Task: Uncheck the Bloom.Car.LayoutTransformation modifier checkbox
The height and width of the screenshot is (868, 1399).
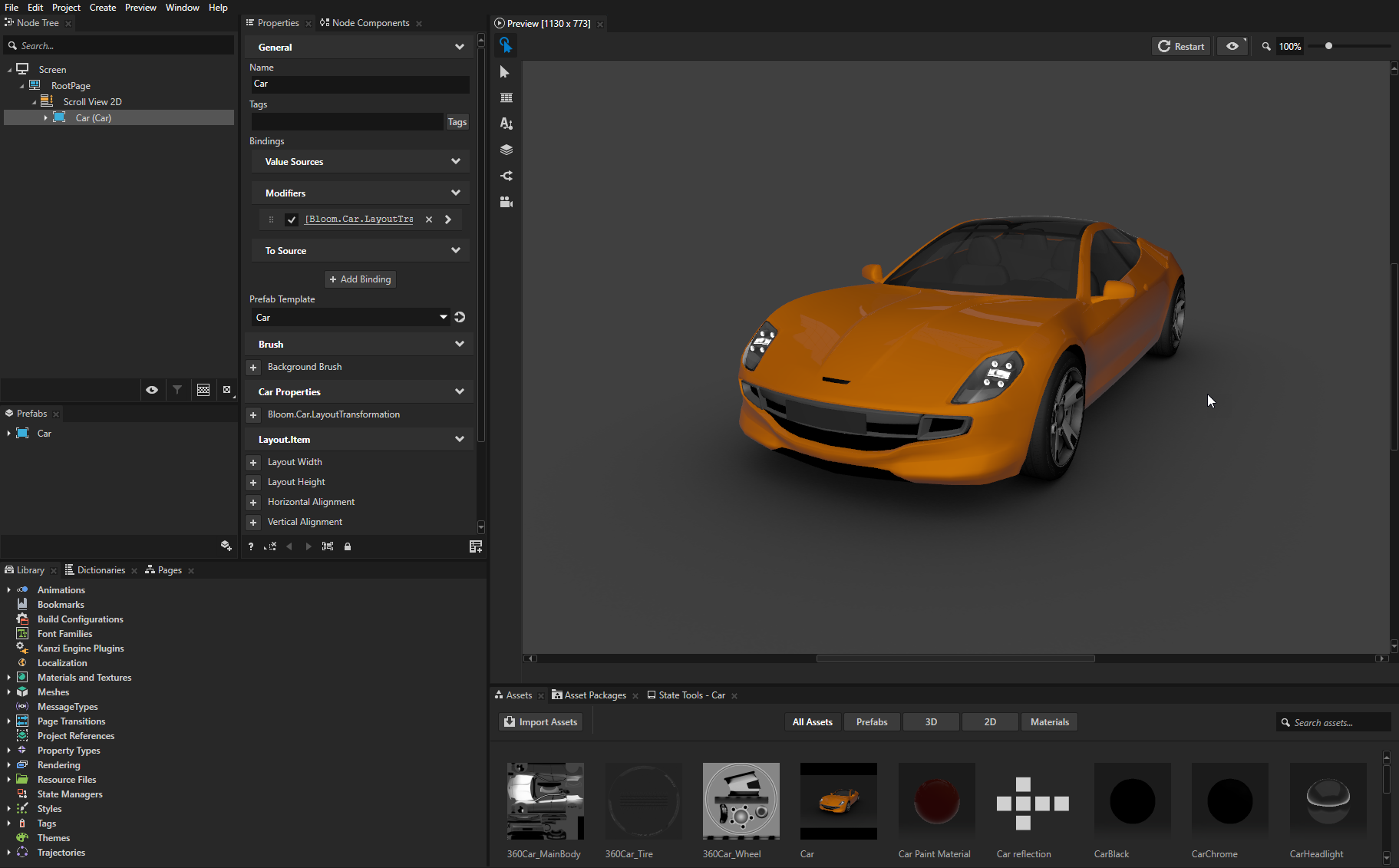Action: tap(292, 219)
